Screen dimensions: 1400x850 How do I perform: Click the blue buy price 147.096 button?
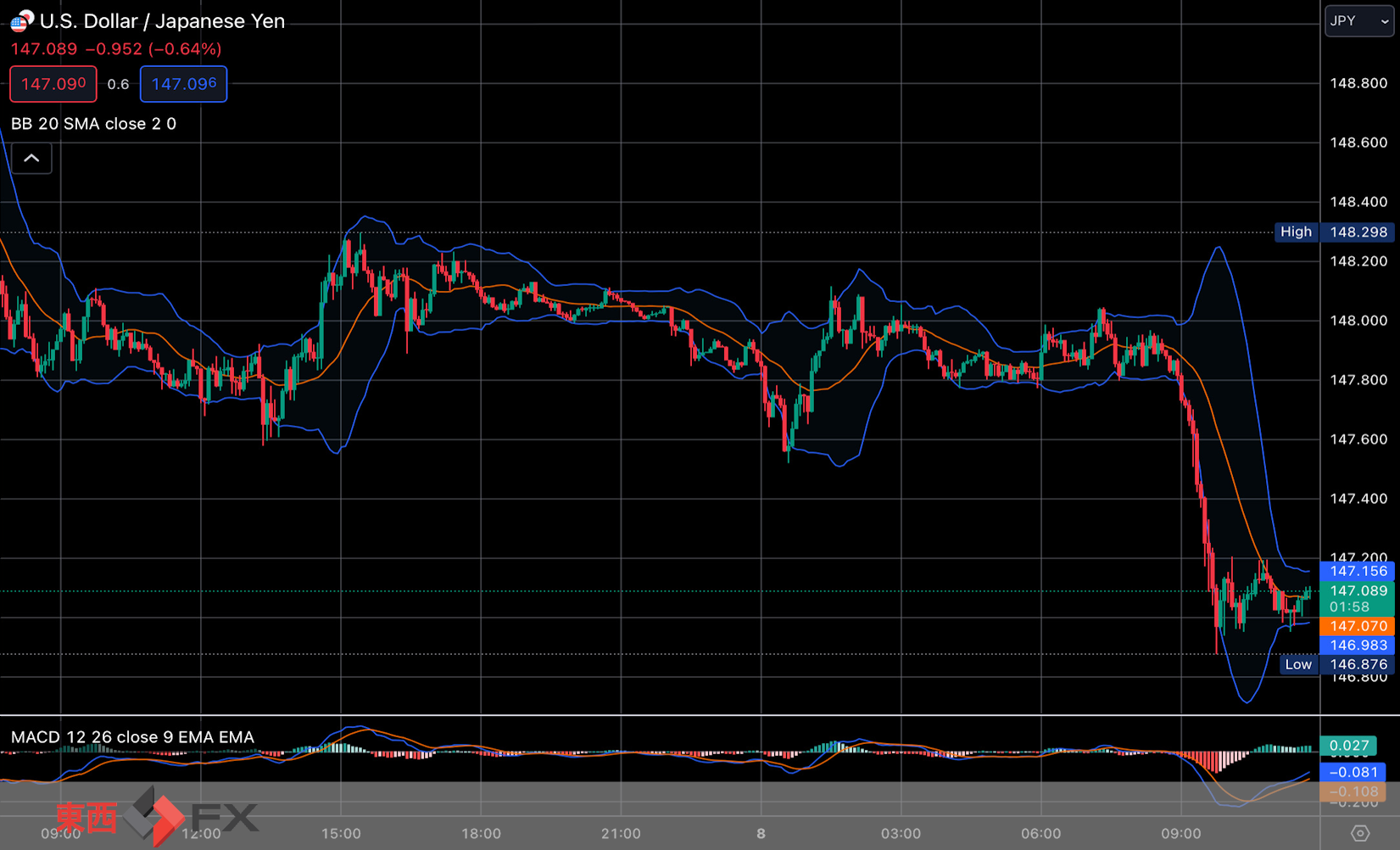click(183, 84)
